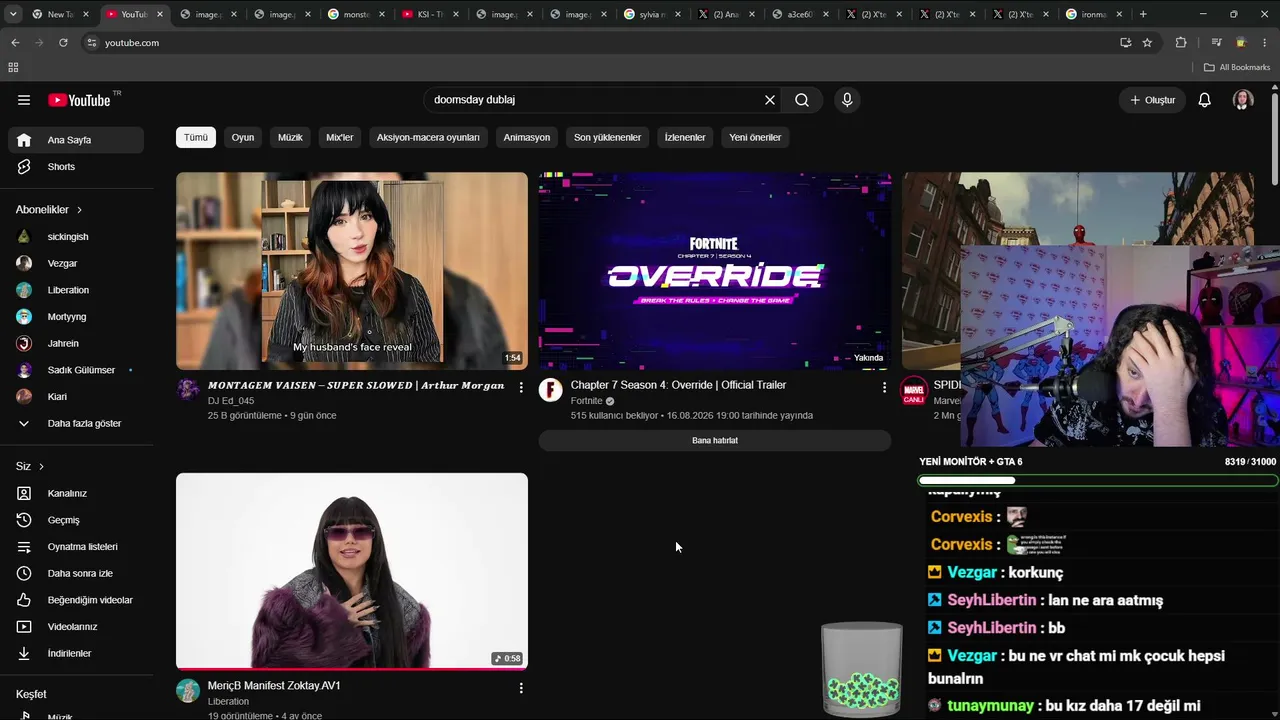Open the YouTube guide hamburger menu
This screenshot has height=720, width=1280.
click(24, 100)
